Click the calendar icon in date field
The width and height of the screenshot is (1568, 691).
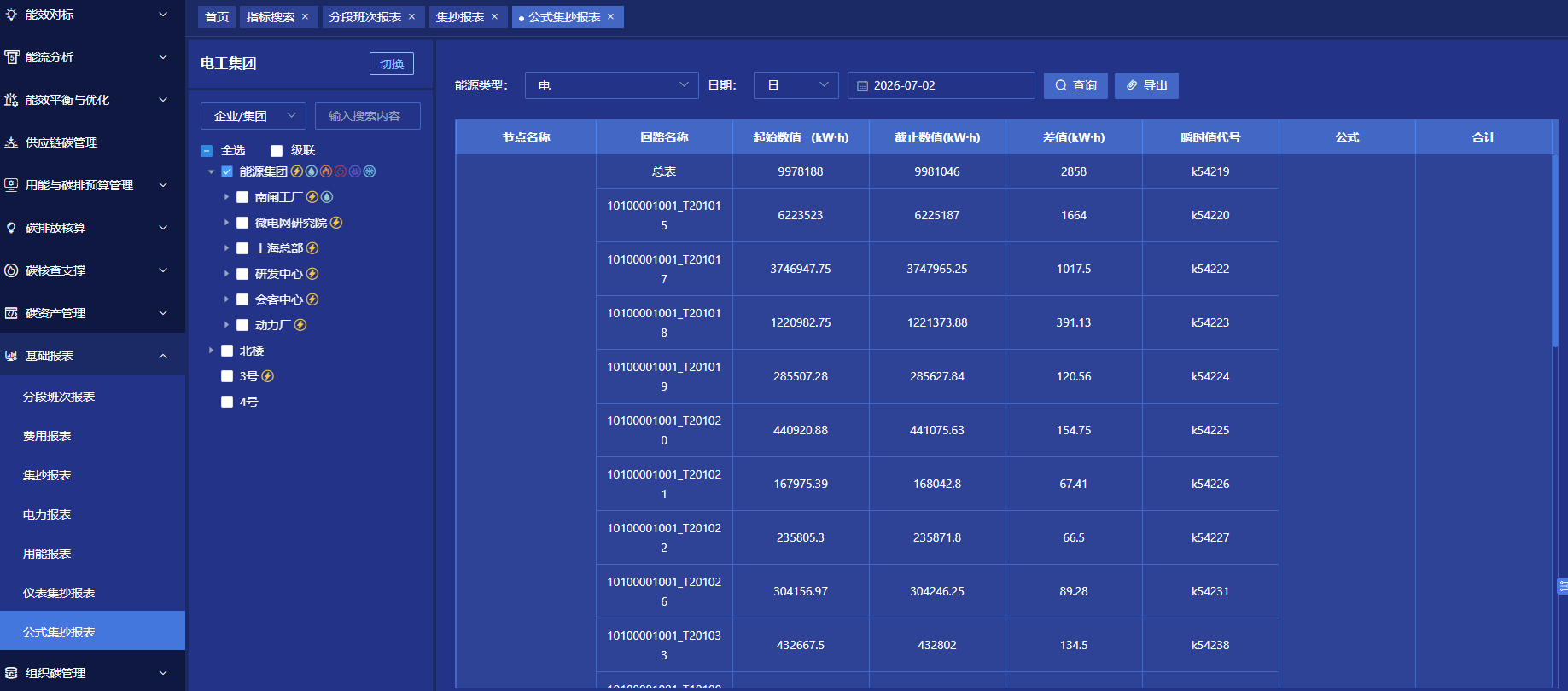[862, 86]
